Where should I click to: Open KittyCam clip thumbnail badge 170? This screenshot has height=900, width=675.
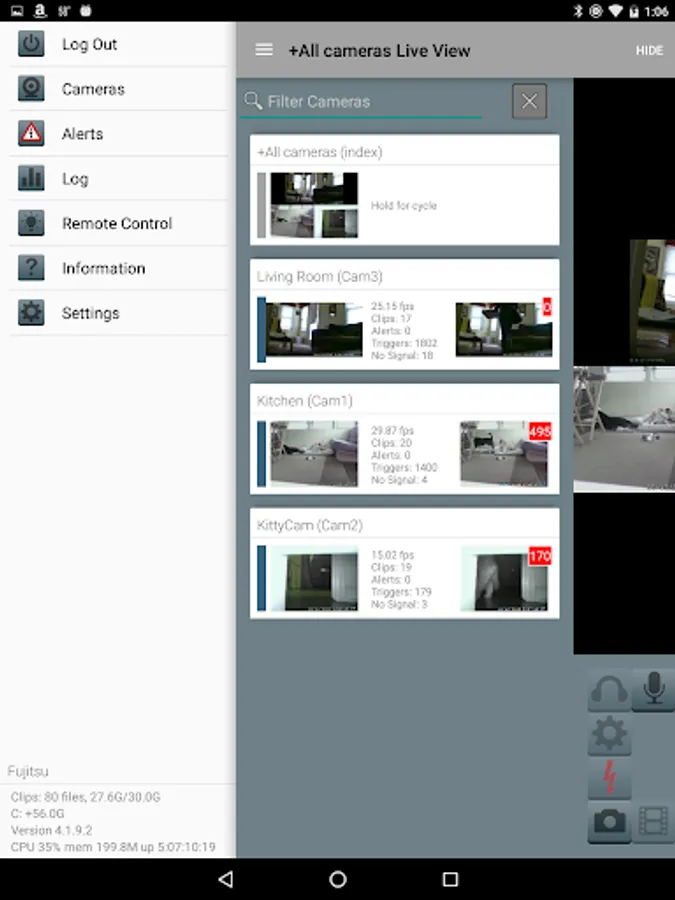(x=504, y=579)
